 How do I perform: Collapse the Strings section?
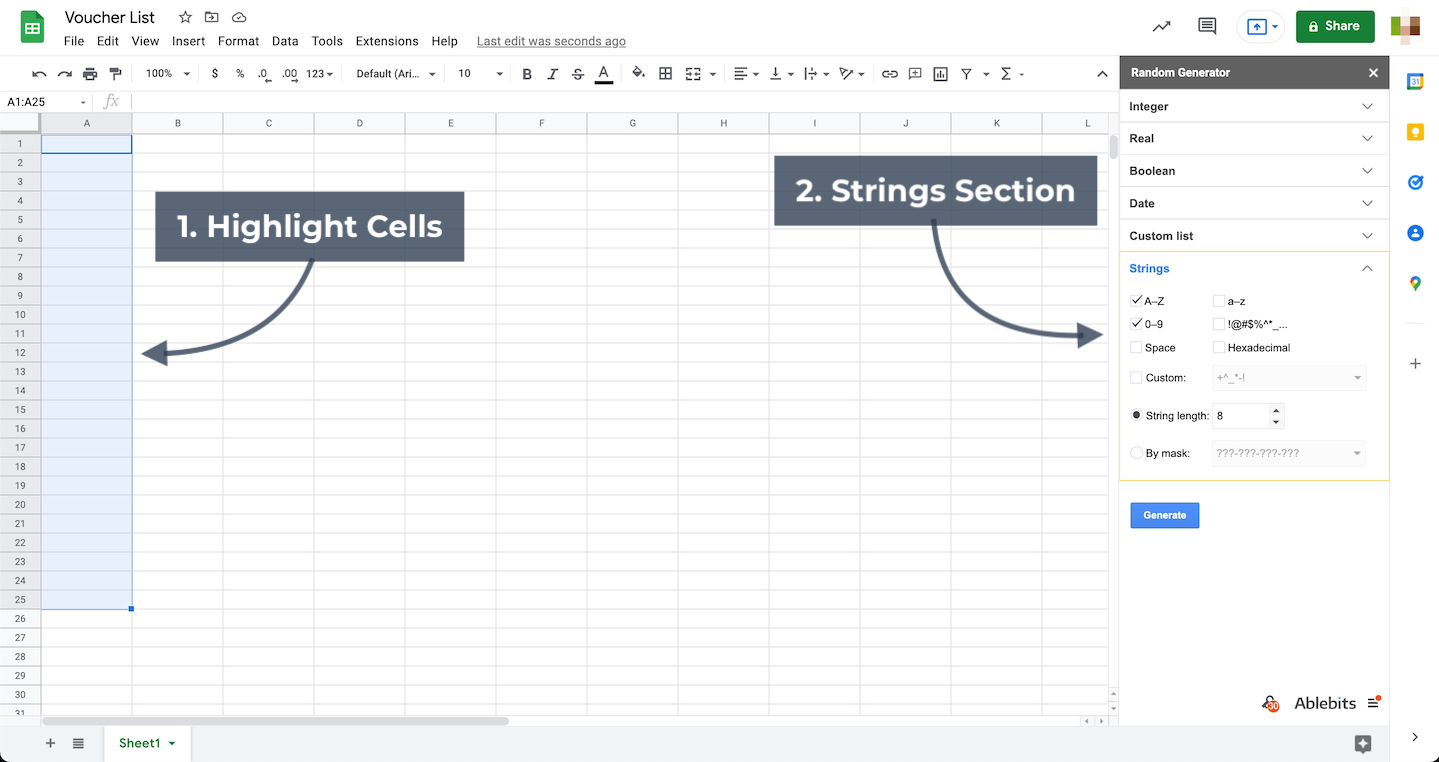click(x=1254, y=268)
